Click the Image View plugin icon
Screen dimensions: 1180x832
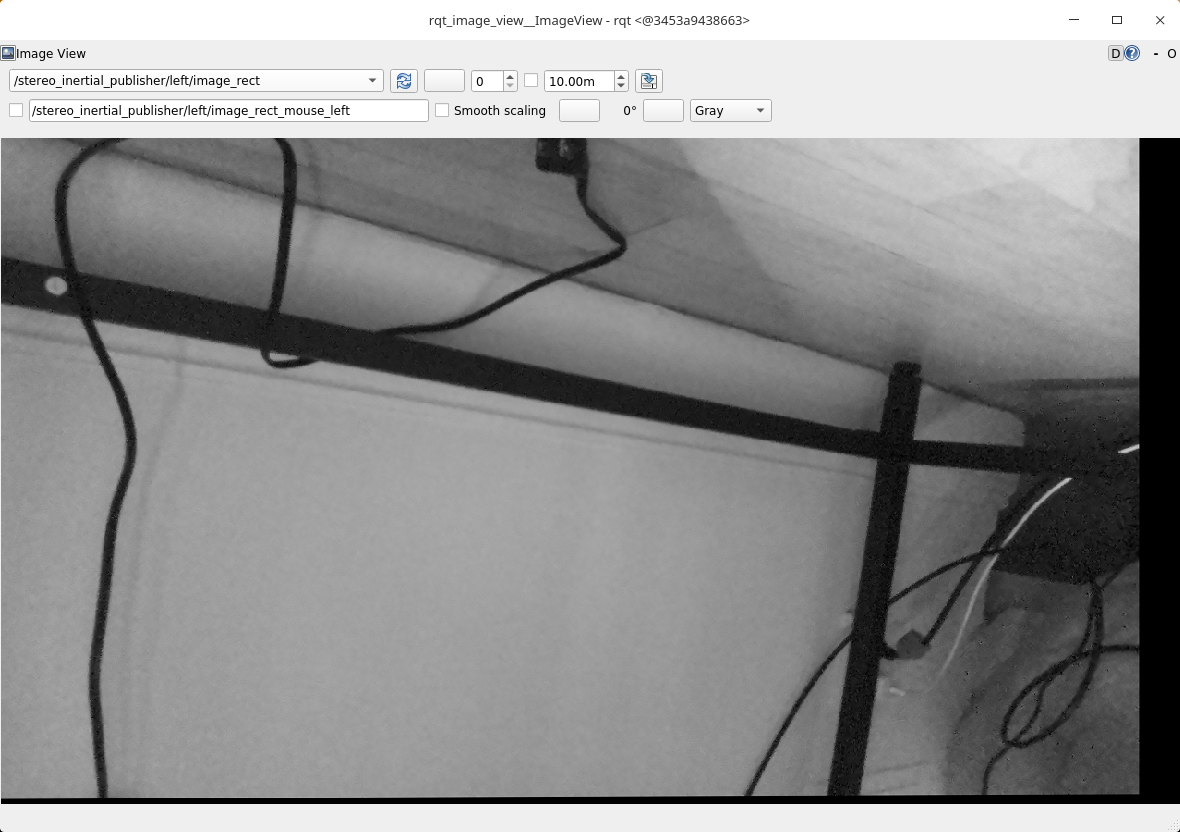click(x=8, y=53)
